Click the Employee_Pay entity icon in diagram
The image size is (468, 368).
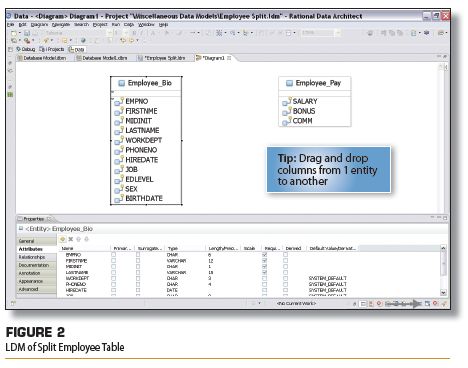[x=289, y=83]
